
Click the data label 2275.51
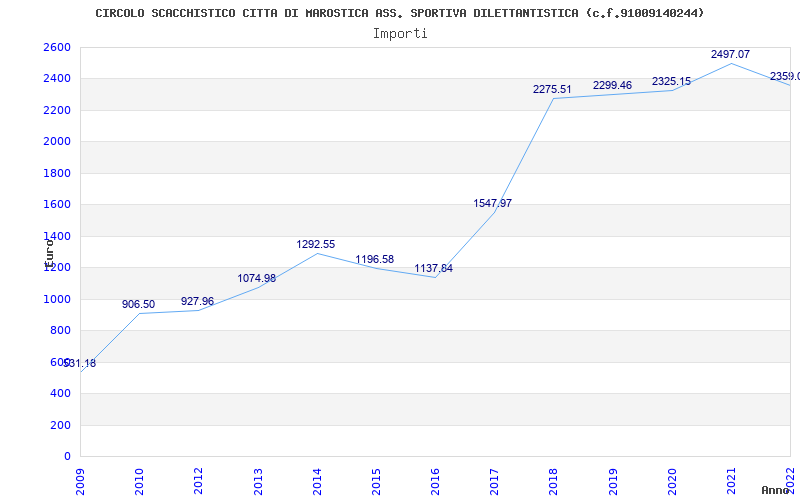(x=553, y=89)
